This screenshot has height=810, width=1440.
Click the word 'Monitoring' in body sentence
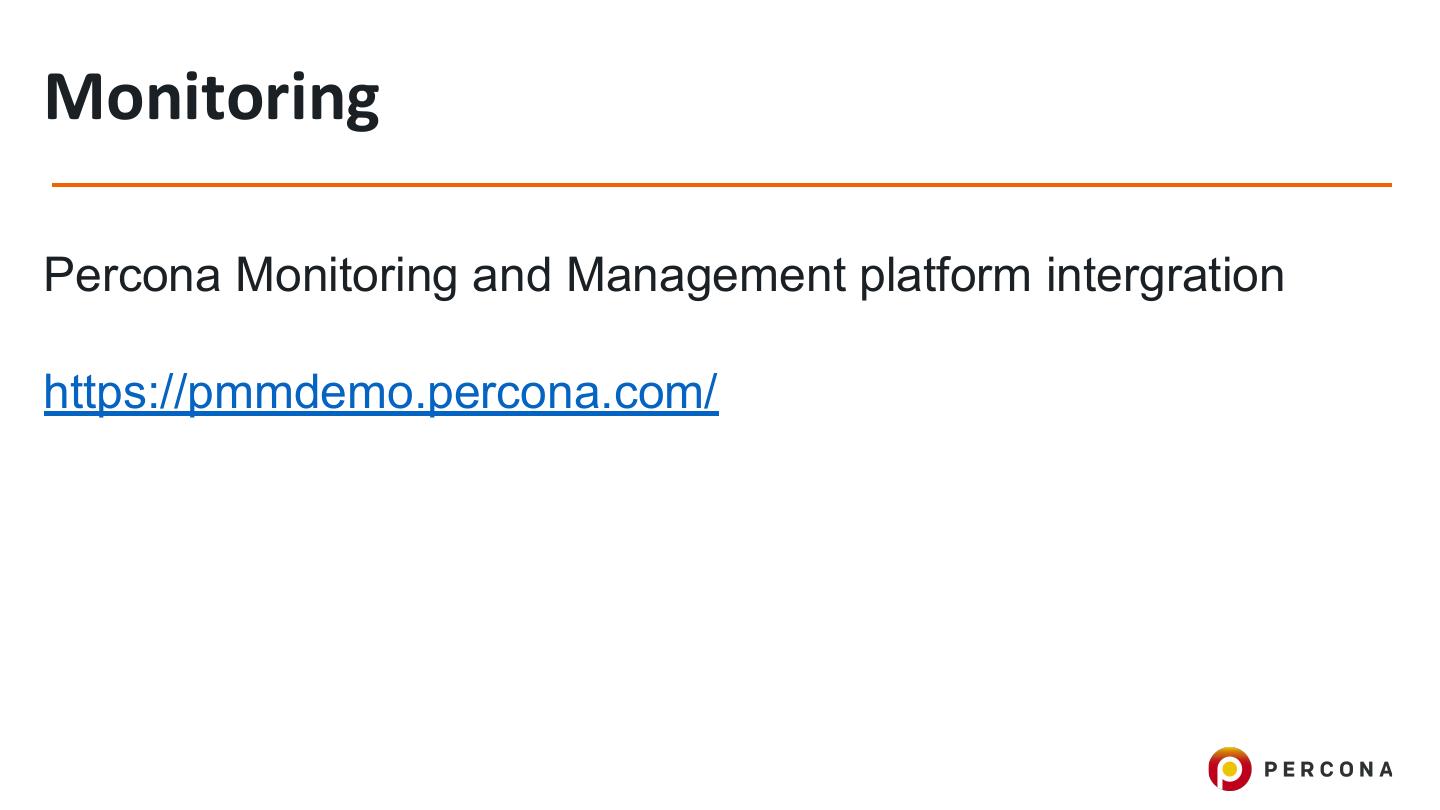click(346, 275)
